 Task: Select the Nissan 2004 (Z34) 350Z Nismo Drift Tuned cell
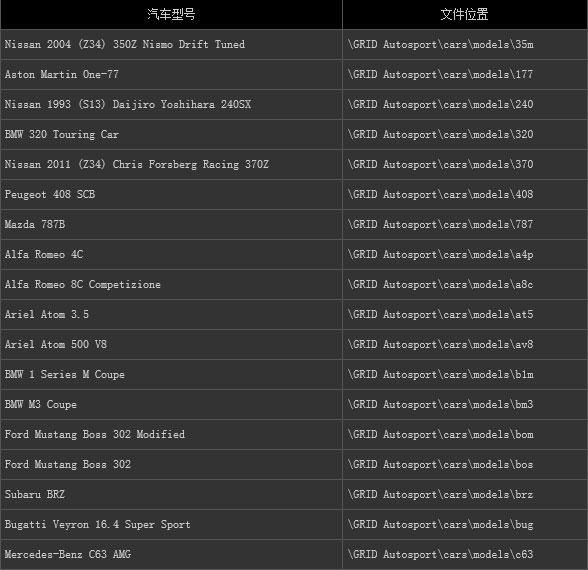coord(171,45)
